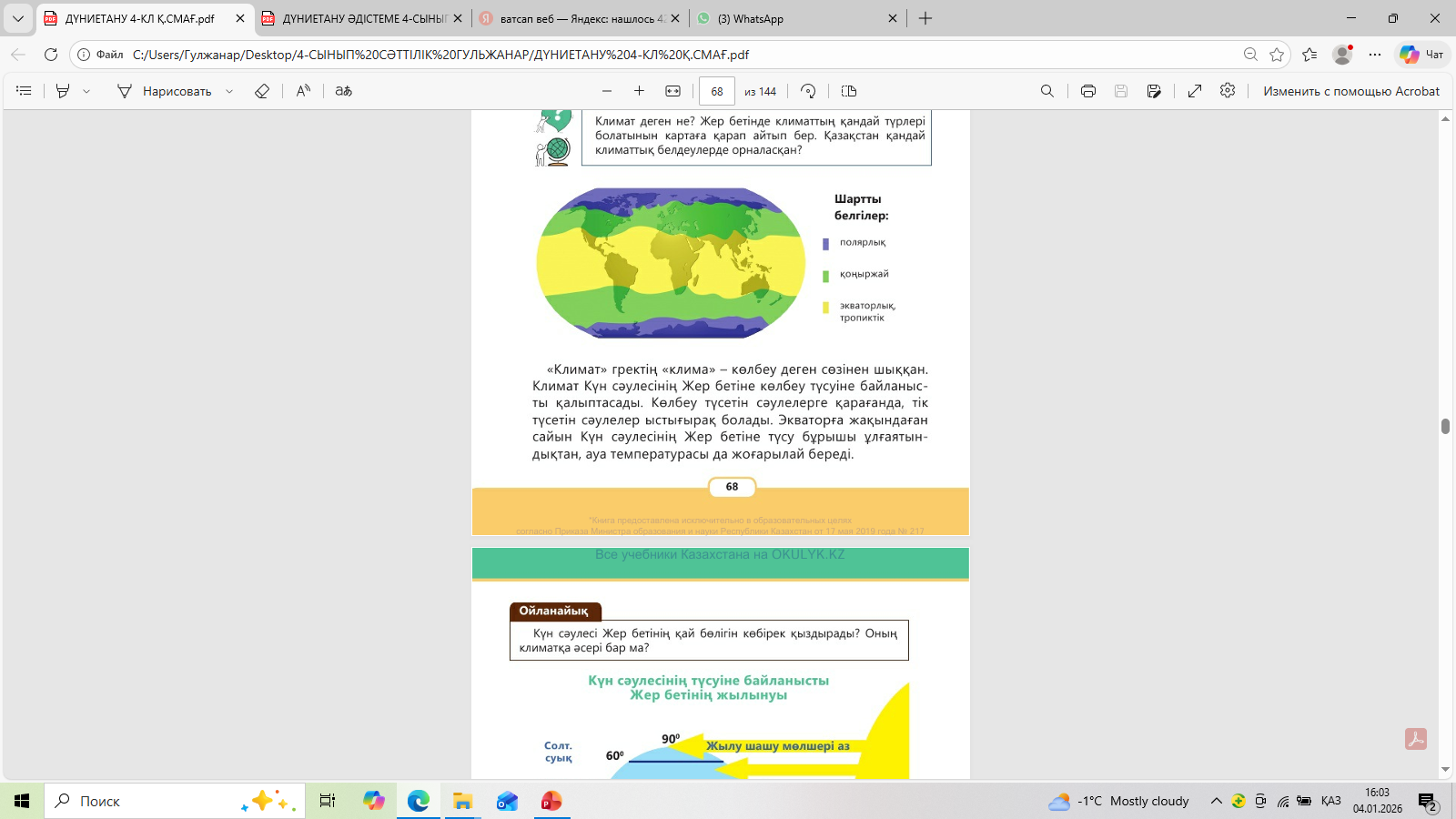Open PDF settings gear
This screenshot has width=1456, height=819.
pyautogui.click(x=1228, y=91)
